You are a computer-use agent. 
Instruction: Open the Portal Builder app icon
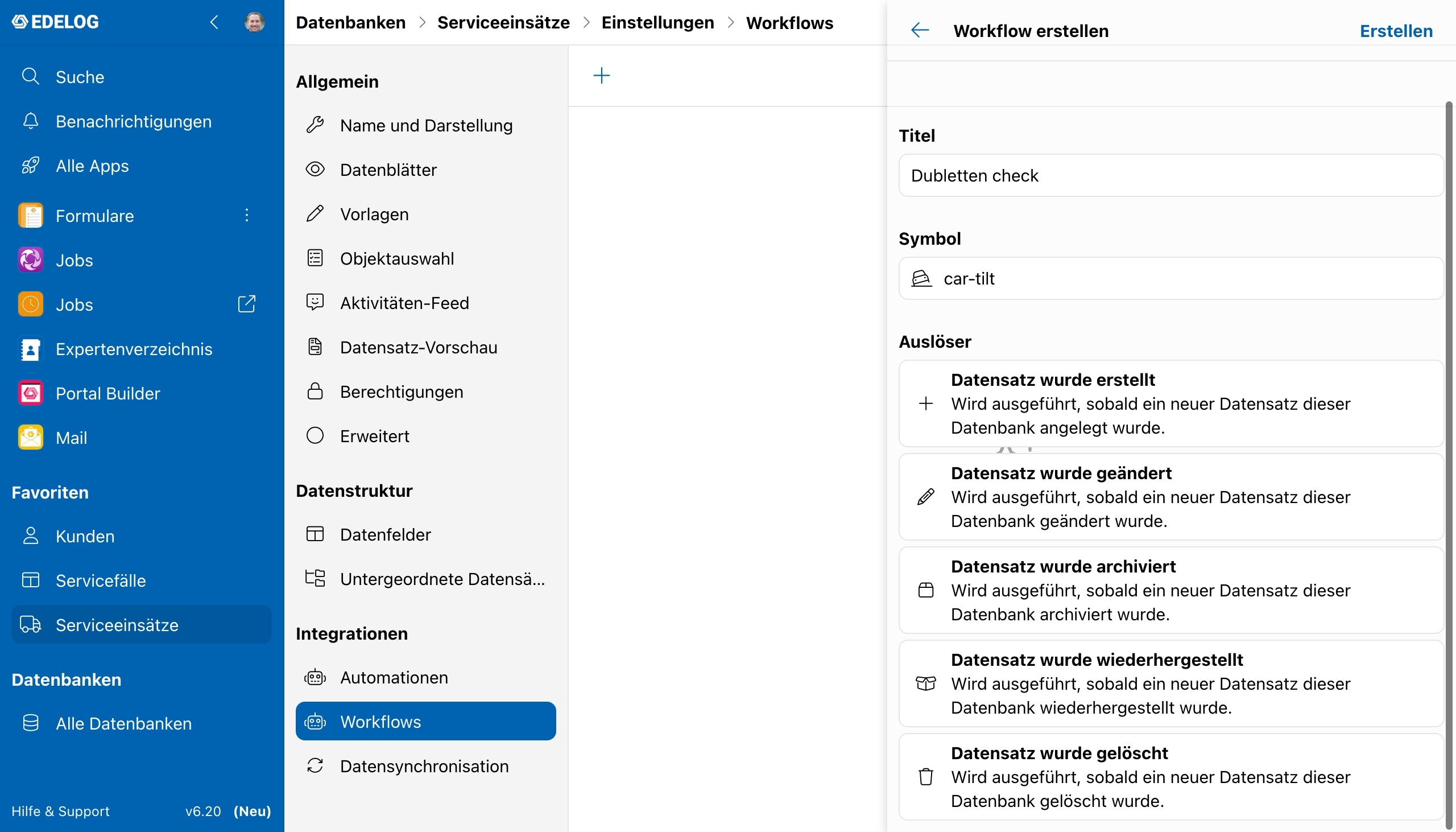30,393
